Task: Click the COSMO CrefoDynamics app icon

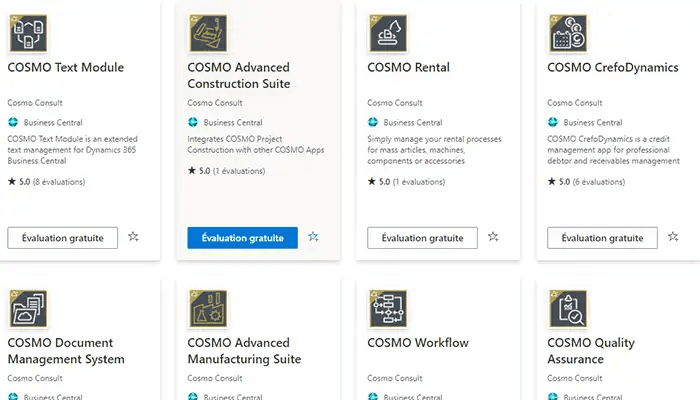Action: [567, 33]
